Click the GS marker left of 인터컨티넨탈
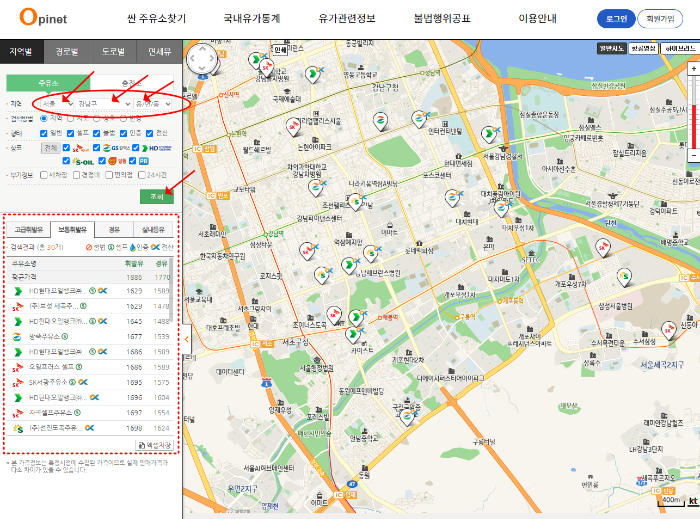The height and width of the screenshot is (519, 700). pyautogui.click(x=419, y=119)
